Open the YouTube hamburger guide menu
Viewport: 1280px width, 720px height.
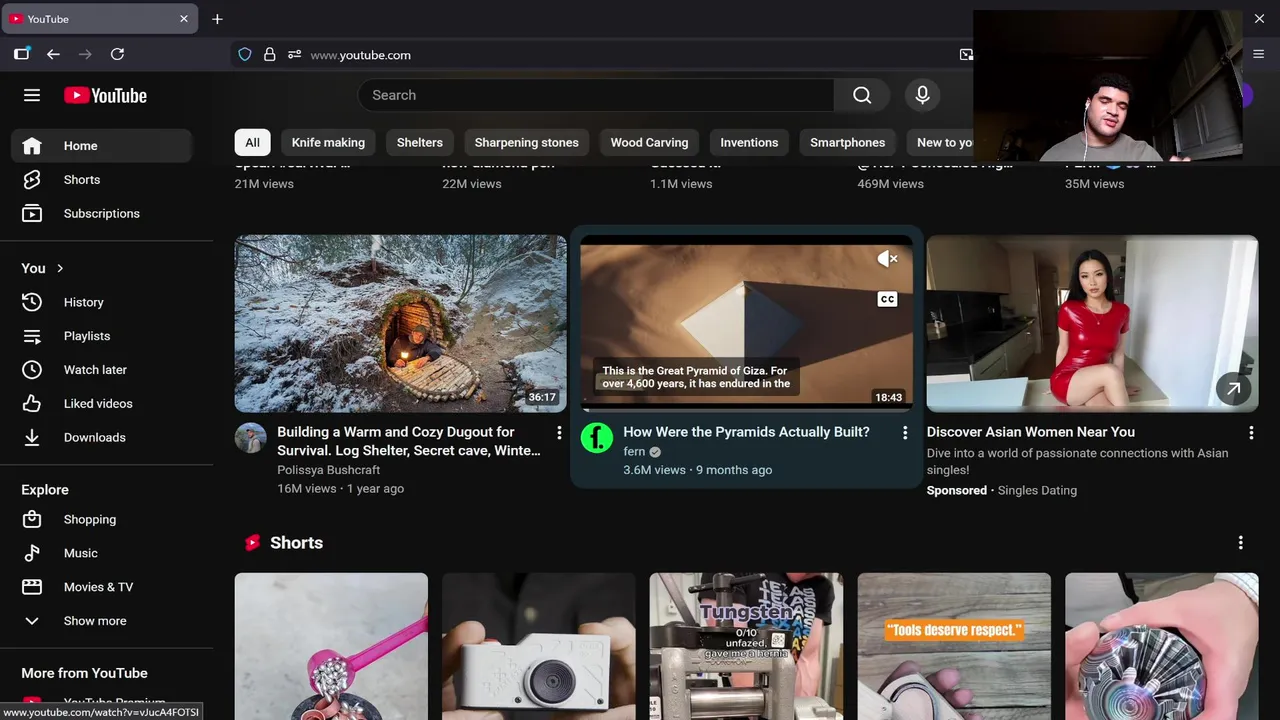[32, 95]
